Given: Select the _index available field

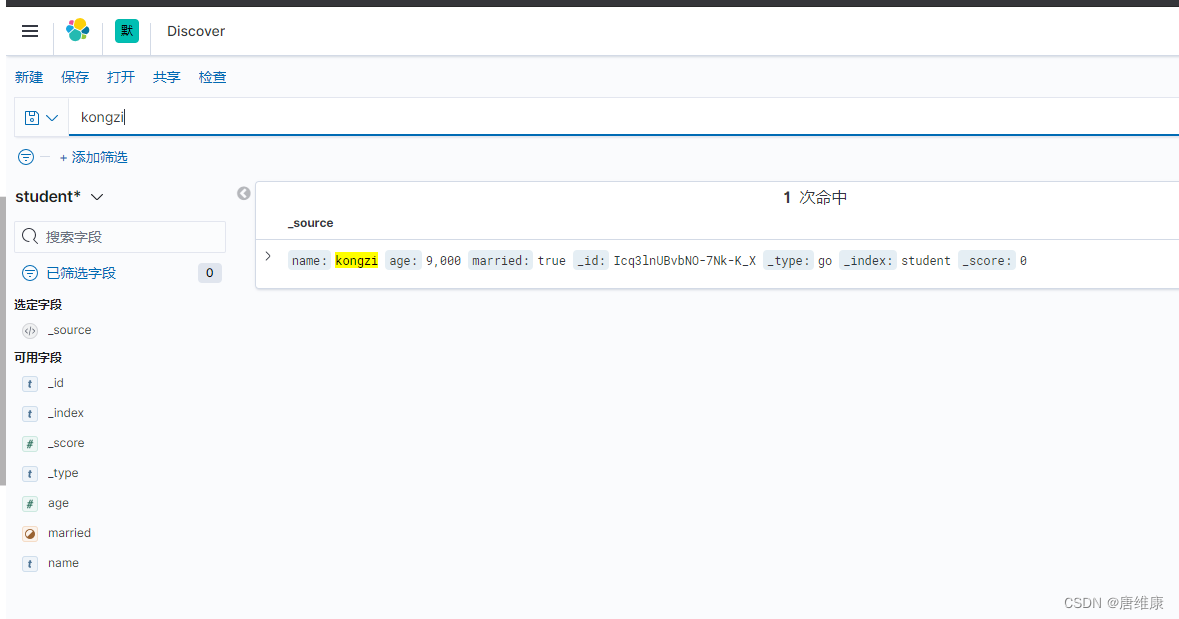Looking at the screenshot, I should point(65,413).
